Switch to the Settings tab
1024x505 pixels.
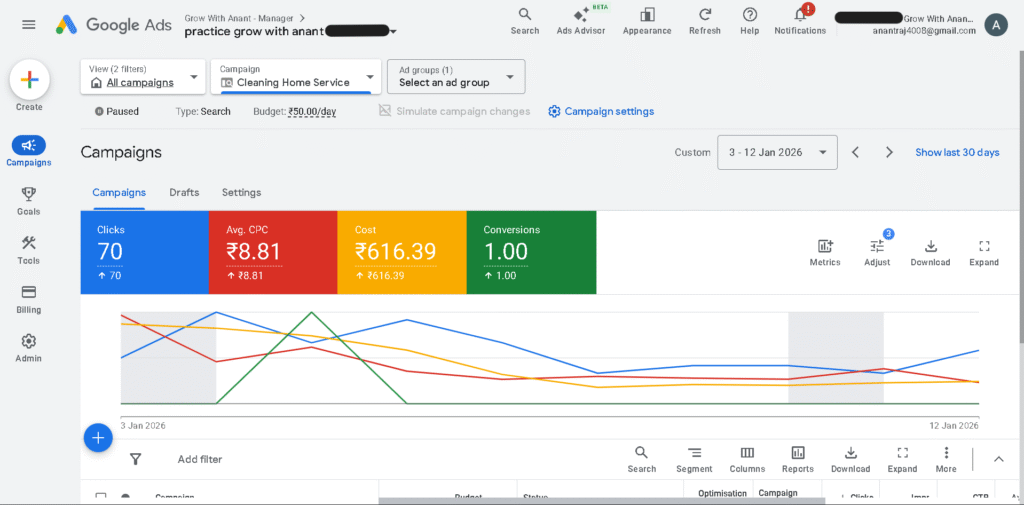coord(242,193)
